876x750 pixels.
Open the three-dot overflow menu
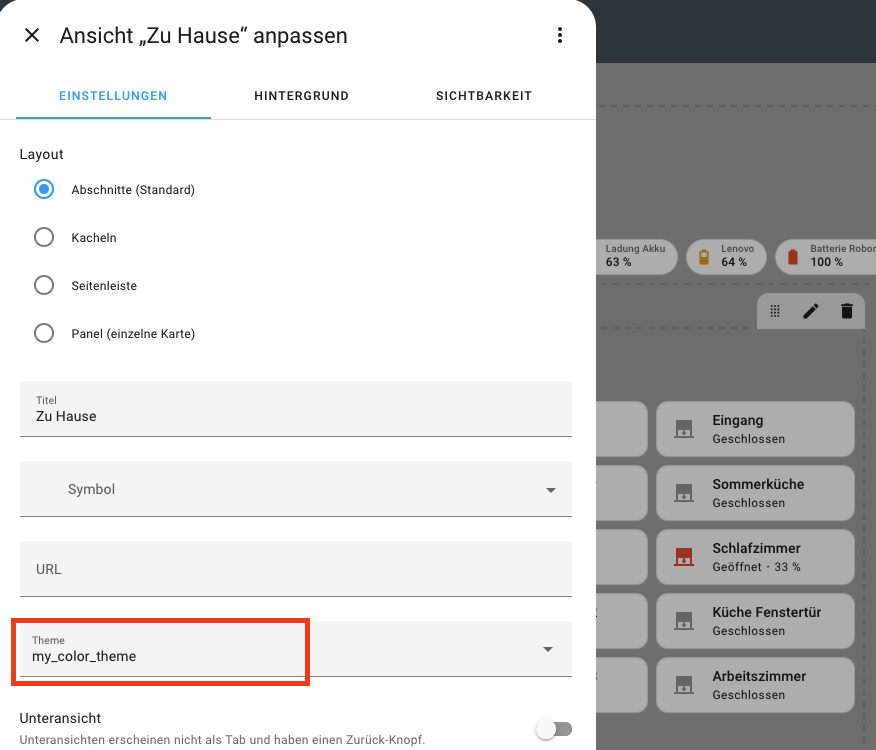click(560, 36)
